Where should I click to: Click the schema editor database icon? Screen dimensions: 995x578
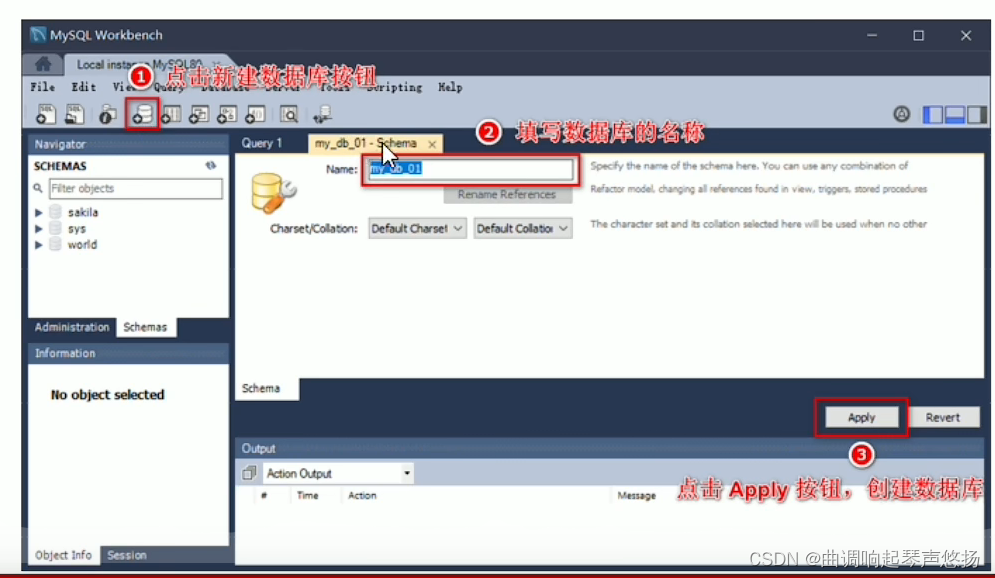click(x=273, y=193)
